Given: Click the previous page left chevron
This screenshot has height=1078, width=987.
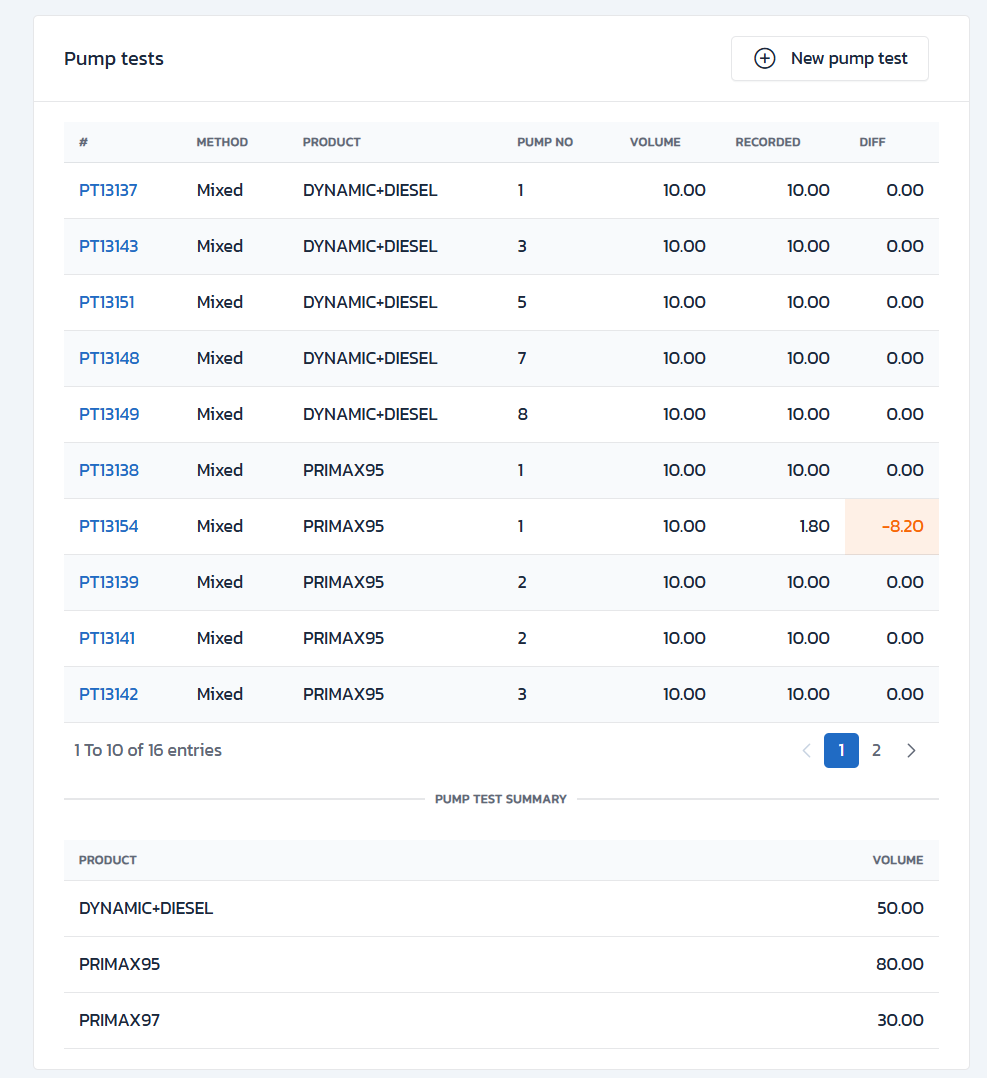Looking at the screenshot, I should click(806, 751).
